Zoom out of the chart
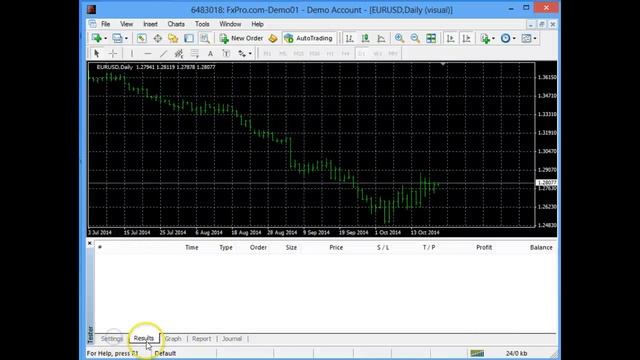This screenshot has width=640, height=360. tap(415, 38)
